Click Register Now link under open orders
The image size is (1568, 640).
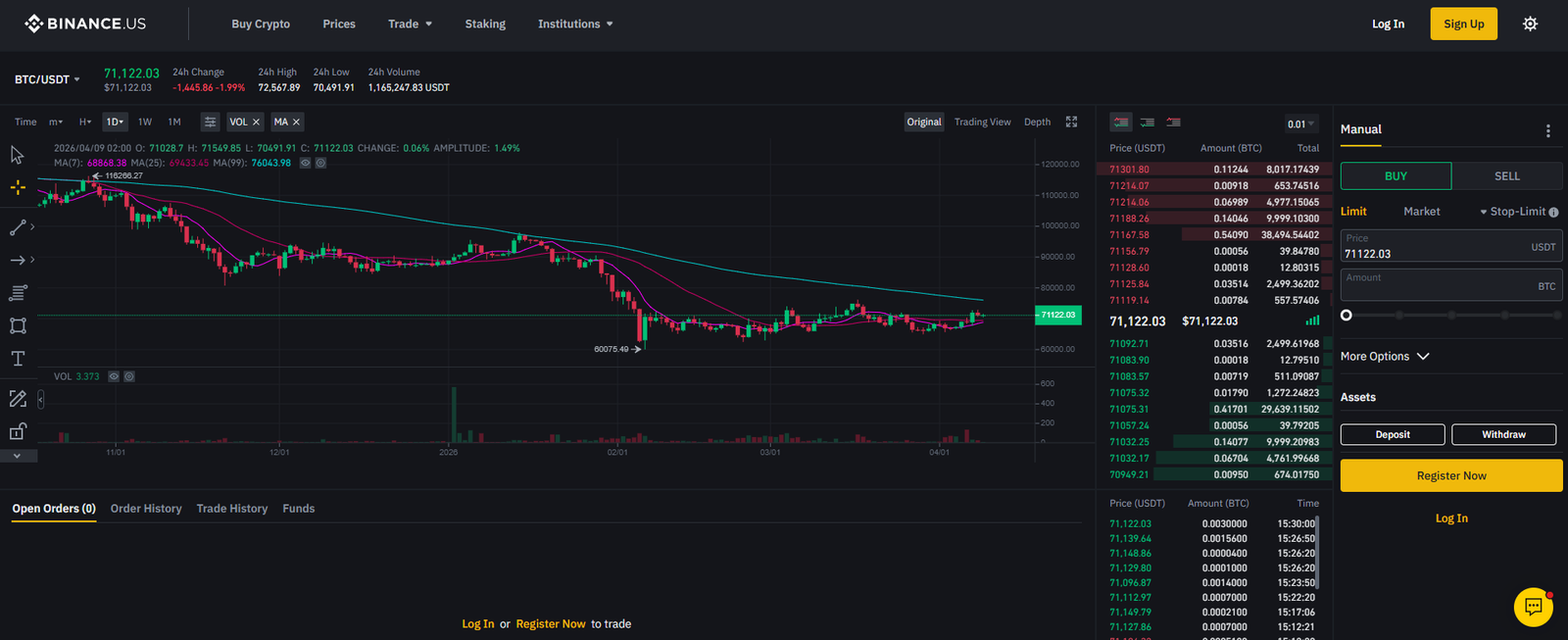point(551,624)
